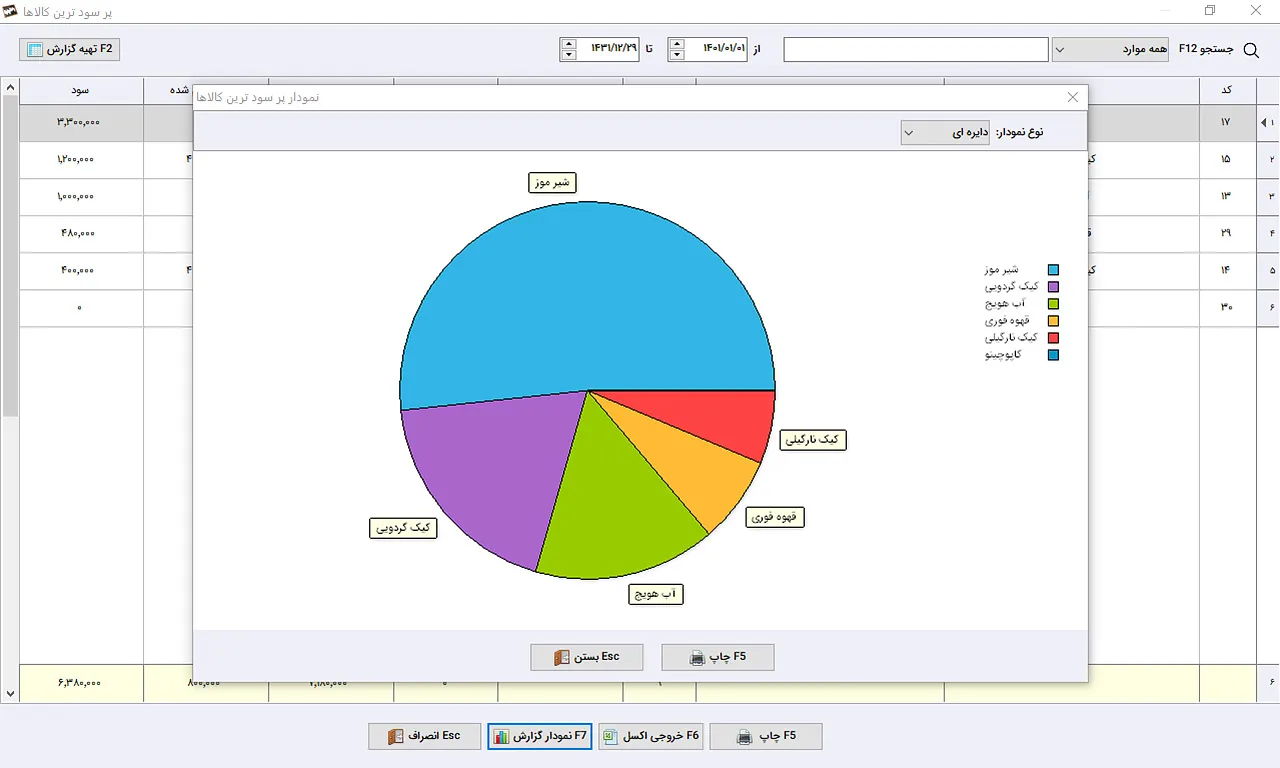This screenshot has width=1280, height=768.
Task: Click the کیک گردویی purple legend swatch
Action: point(1053,287)
